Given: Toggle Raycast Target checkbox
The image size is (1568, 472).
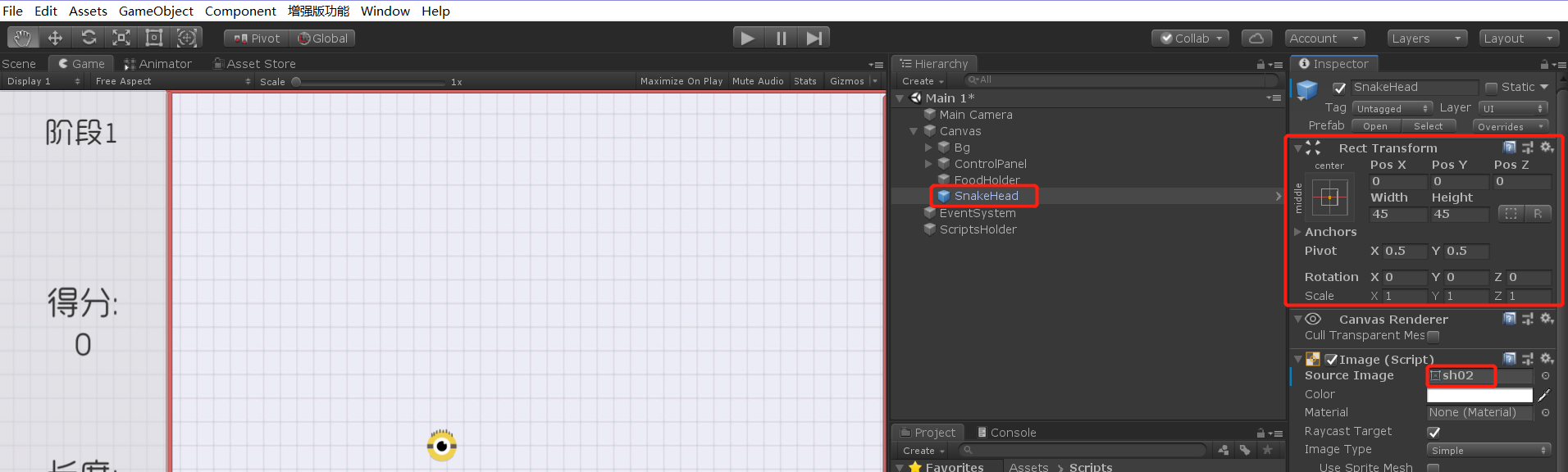Looking at the screenshot, I should click(1434, 432).
